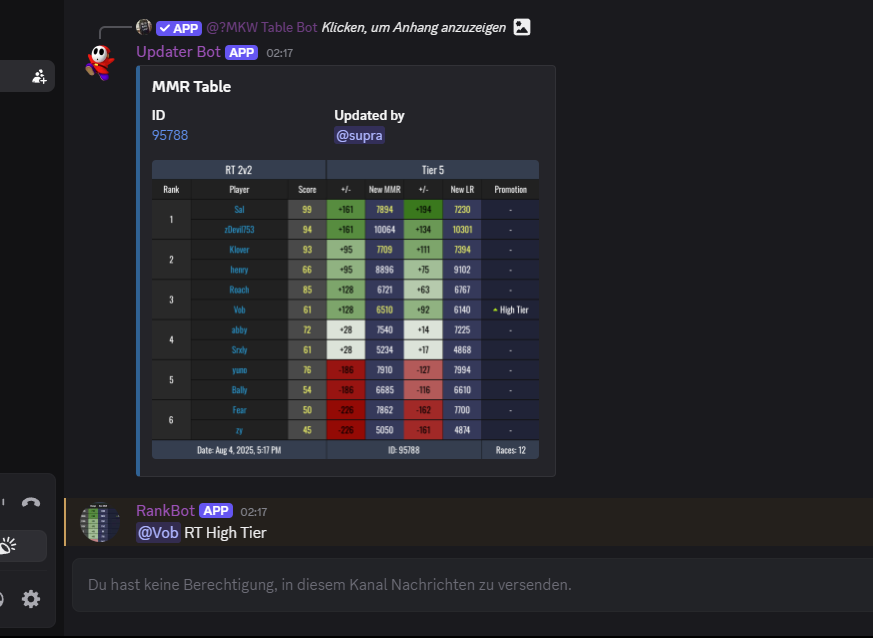Open RankBot's avatar
Image resolution: width=873 pixels, height=638 pixels.
pos(100,523)
